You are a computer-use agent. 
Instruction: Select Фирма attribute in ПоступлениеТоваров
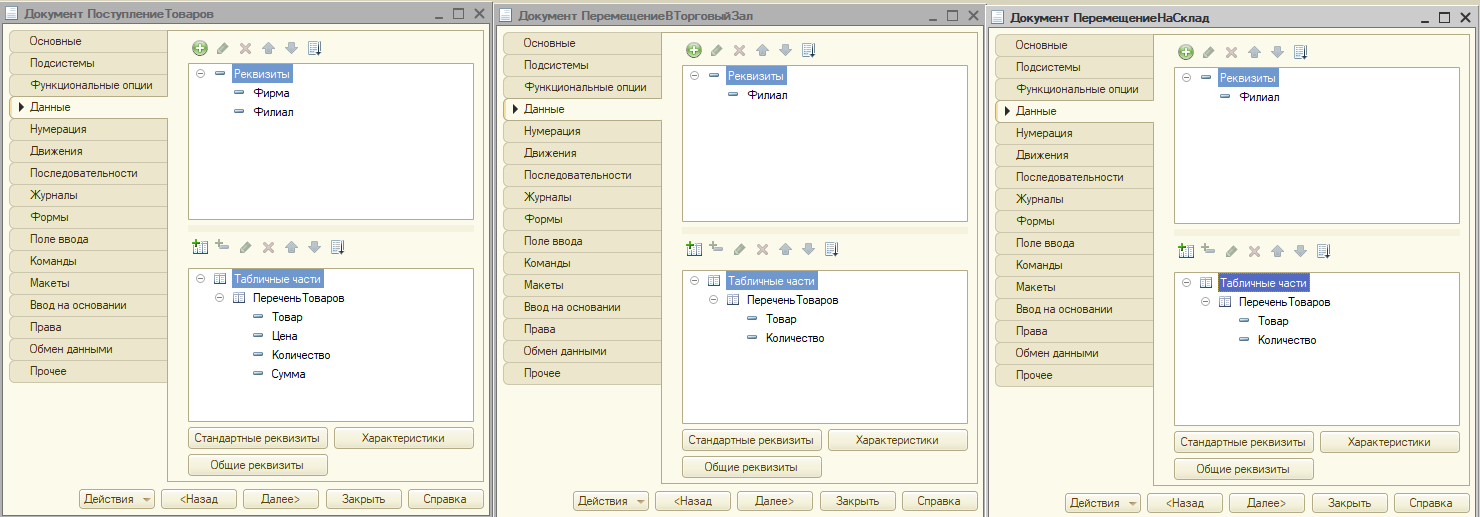click(272, 93)
